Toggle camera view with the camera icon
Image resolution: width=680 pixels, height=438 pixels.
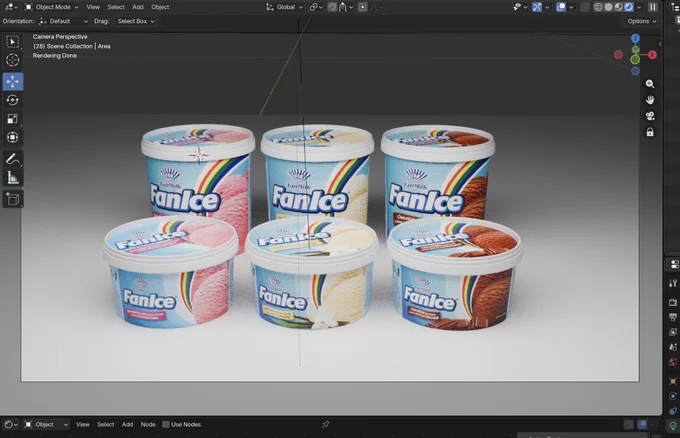(x=650, y=116)
